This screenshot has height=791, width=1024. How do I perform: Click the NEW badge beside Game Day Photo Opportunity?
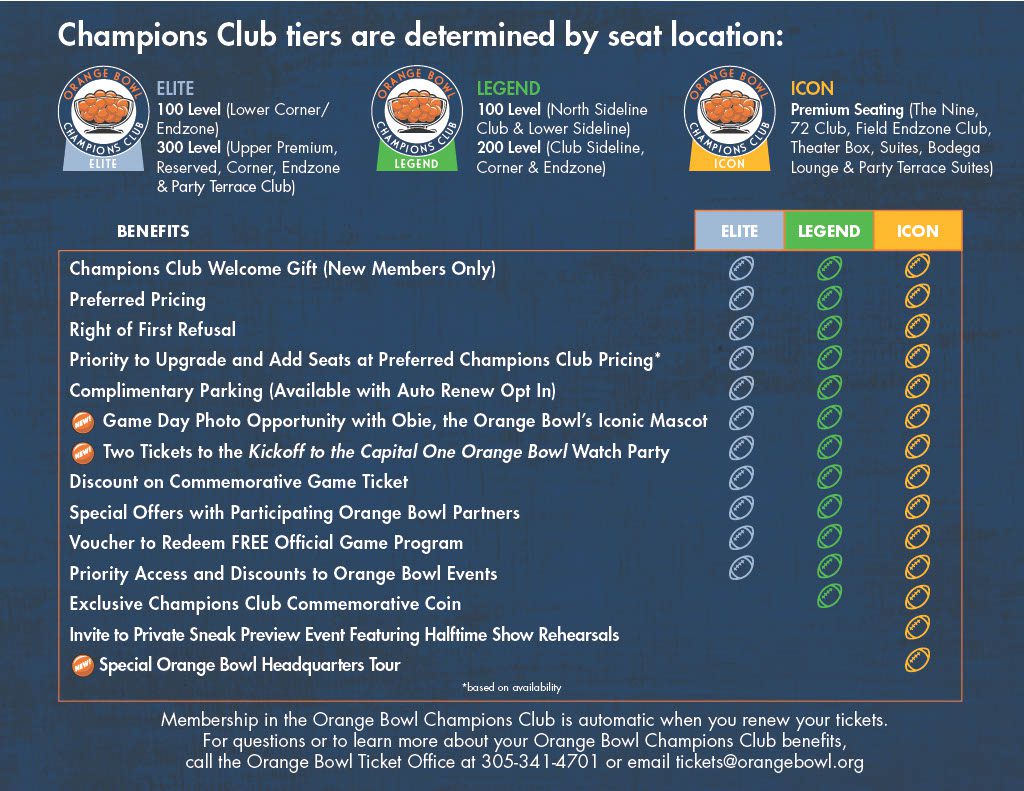point(83,421)
